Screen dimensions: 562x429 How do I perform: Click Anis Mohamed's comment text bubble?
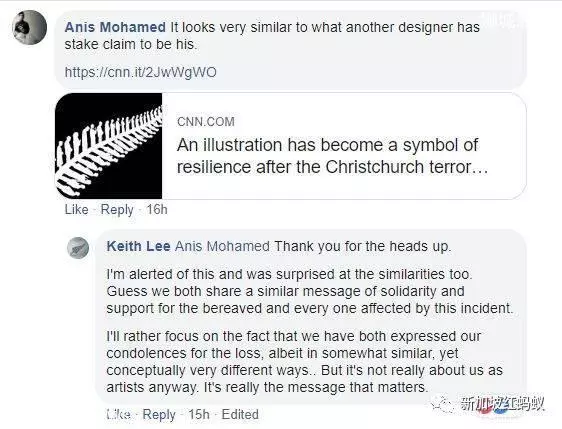click(x=291, y=49)
